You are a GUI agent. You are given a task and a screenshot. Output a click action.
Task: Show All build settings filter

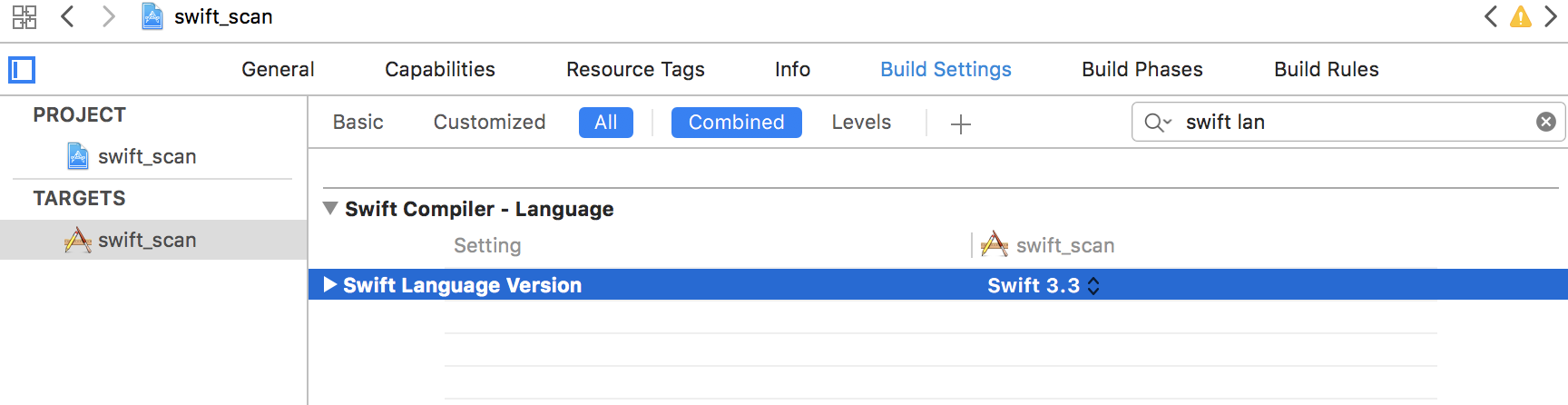coord(605,123)
